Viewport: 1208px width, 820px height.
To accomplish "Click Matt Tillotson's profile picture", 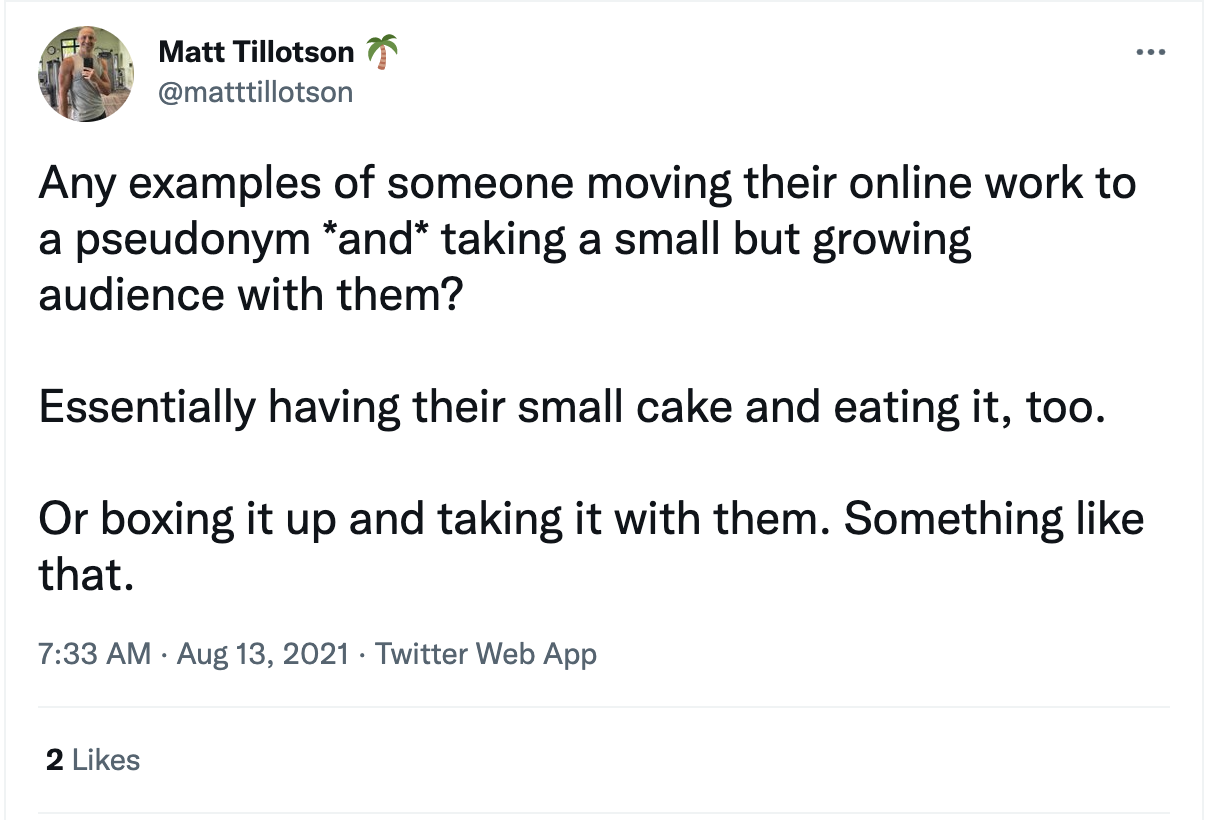I will 86,74.
